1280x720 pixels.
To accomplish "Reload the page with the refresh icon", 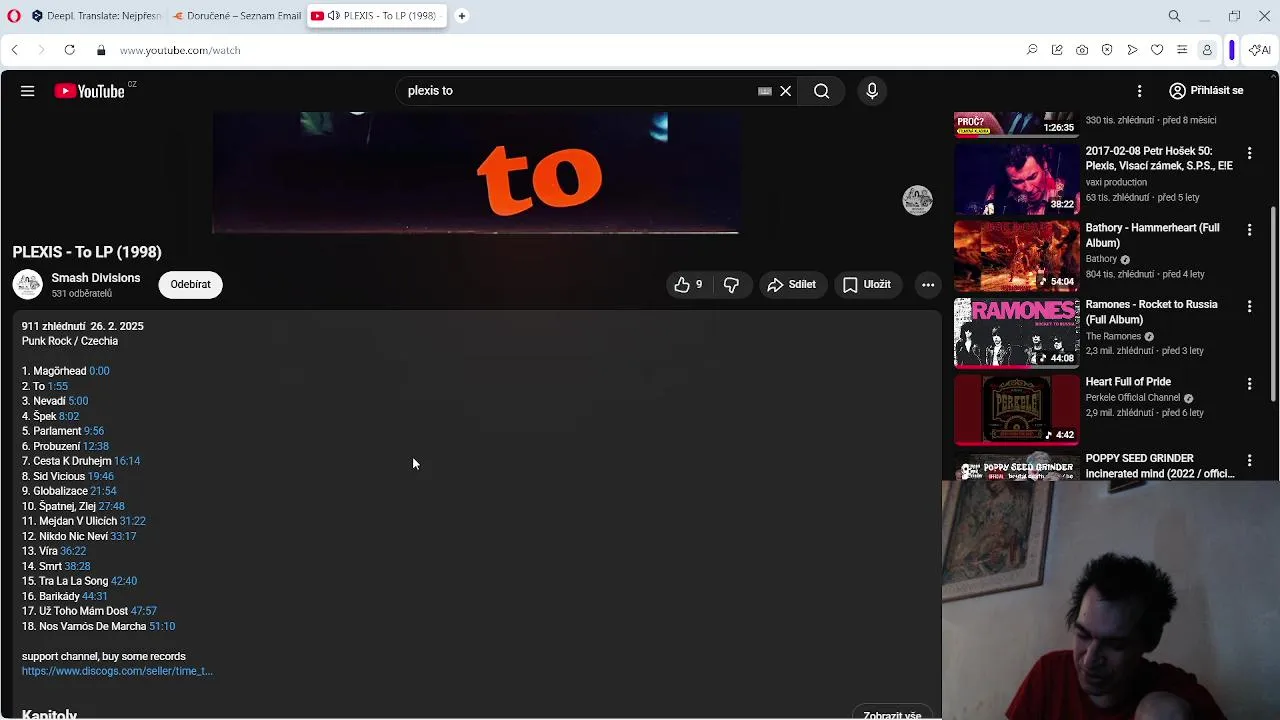I will coord(69,50).
